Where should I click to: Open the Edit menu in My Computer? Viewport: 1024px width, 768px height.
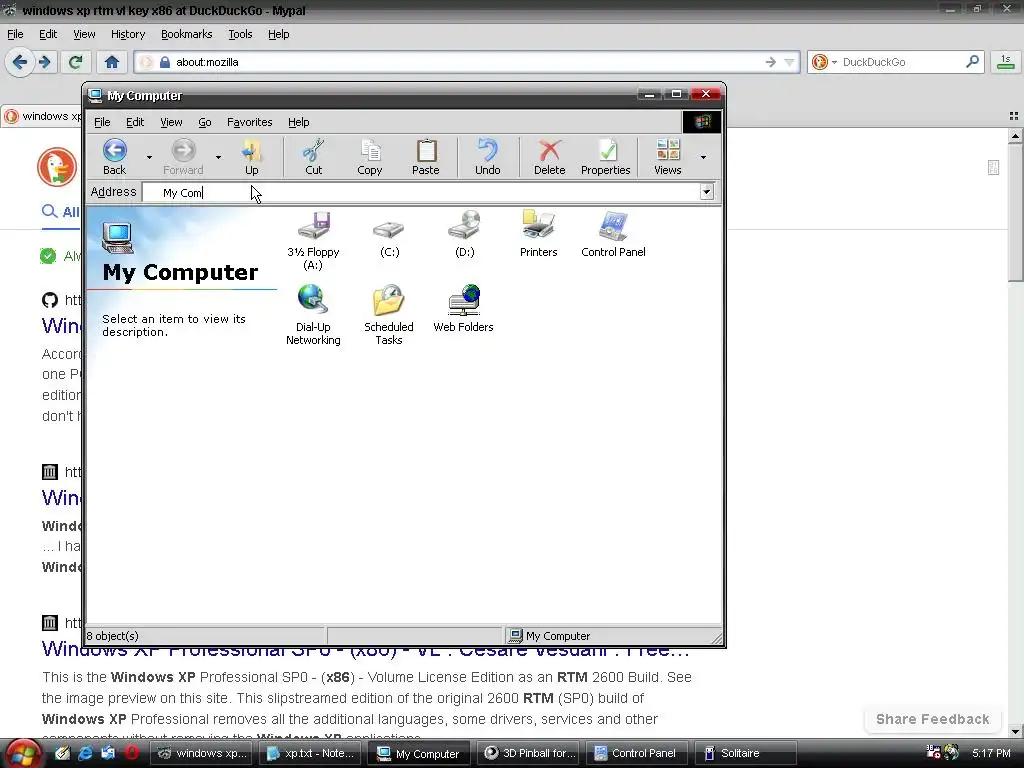click(x=135, y=122)
